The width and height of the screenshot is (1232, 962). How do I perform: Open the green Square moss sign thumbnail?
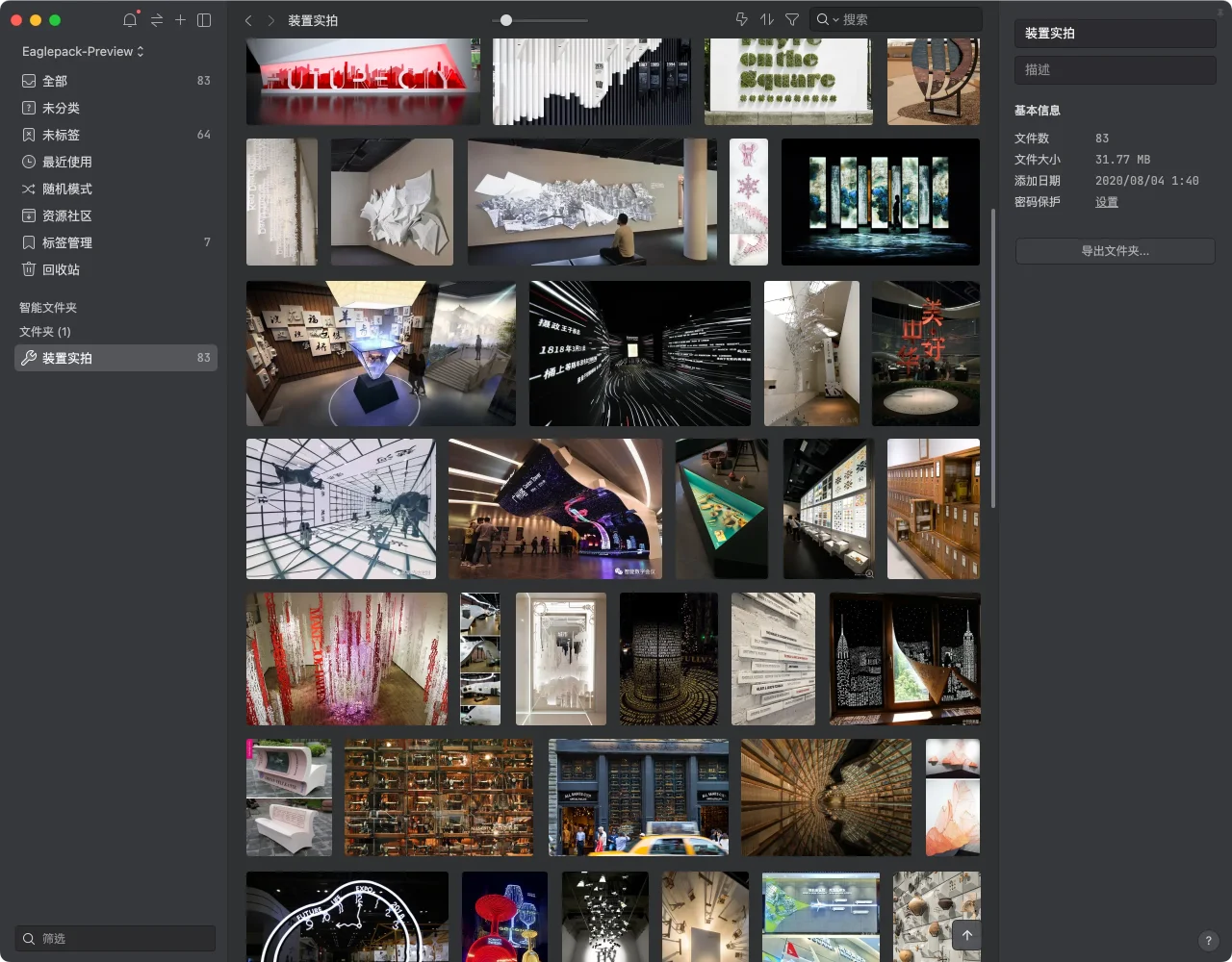point(788,82)
